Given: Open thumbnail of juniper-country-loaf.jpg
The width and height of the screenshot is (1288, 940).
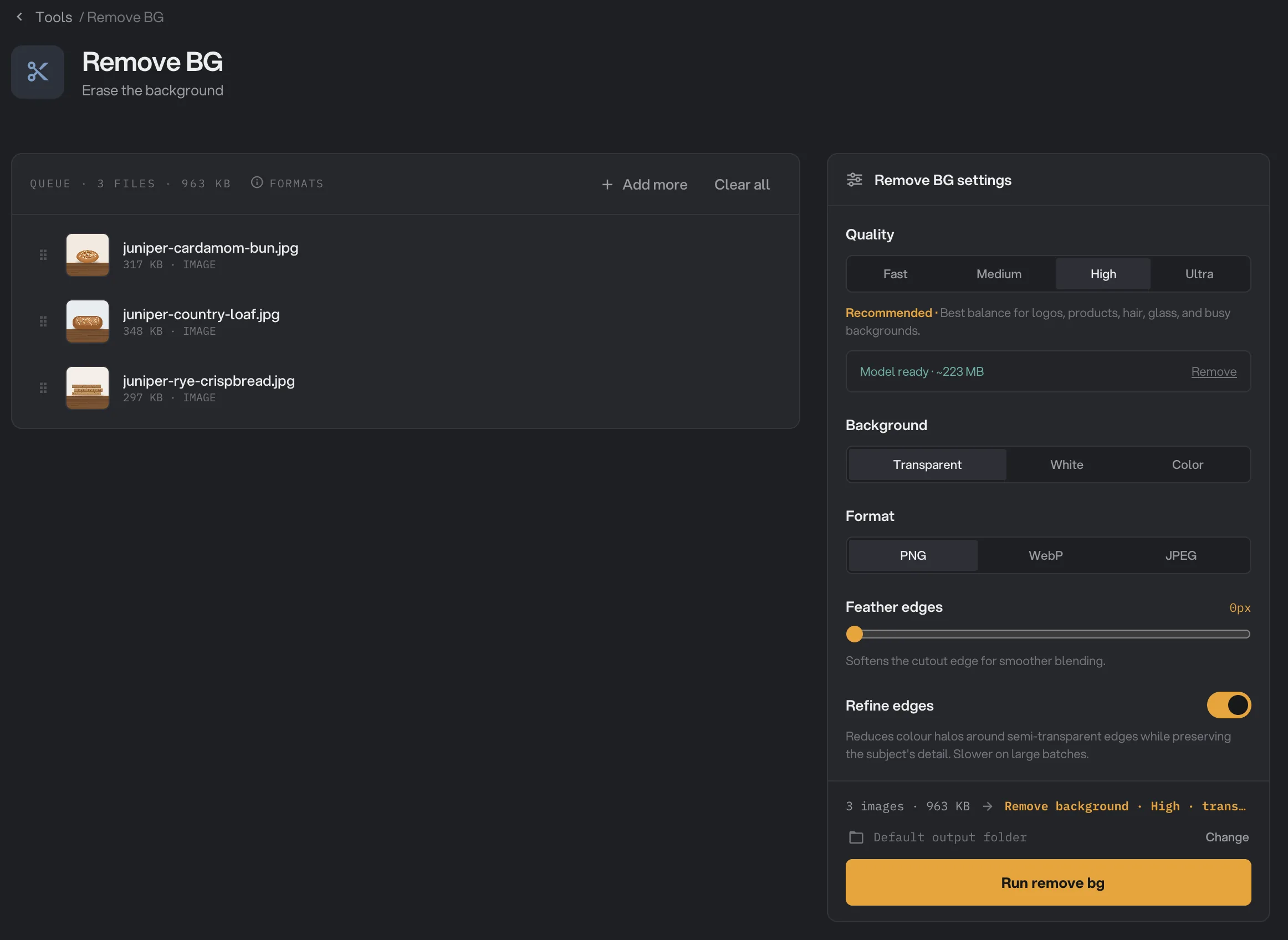Looking at the screenshot, I should click(88, 321).
